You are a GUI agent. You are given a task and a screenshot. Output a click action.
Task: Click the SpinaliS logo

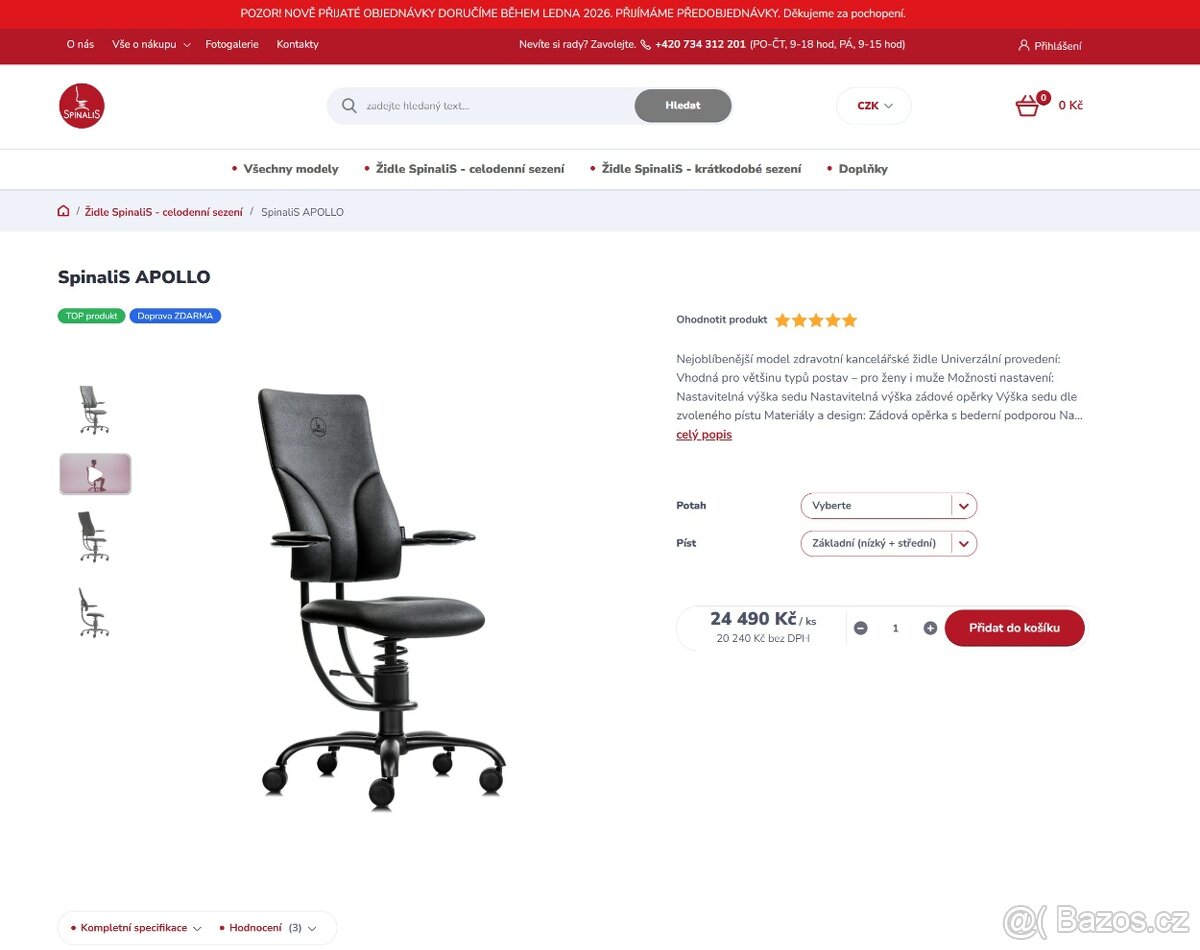(82, 106)
